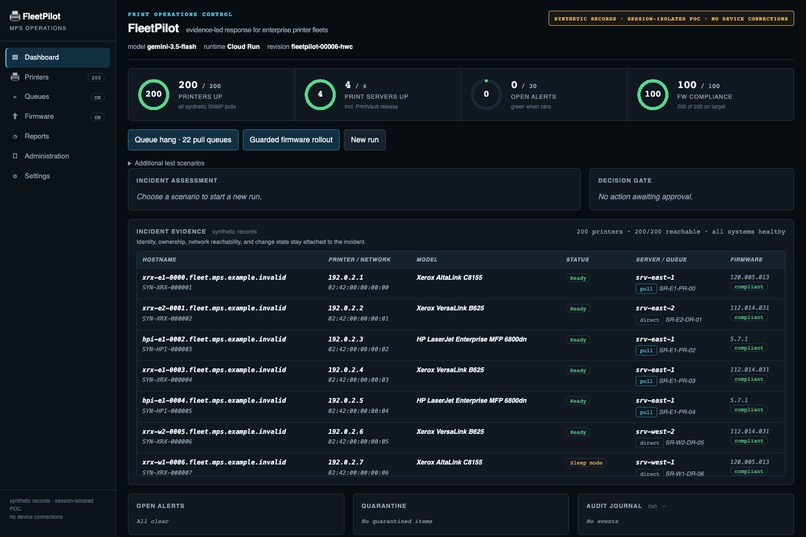The width and height of the screenshot is (806, 537).
Task: Click the compliant badge for hpi-e1-0004
Action: (x=748, y=410)
